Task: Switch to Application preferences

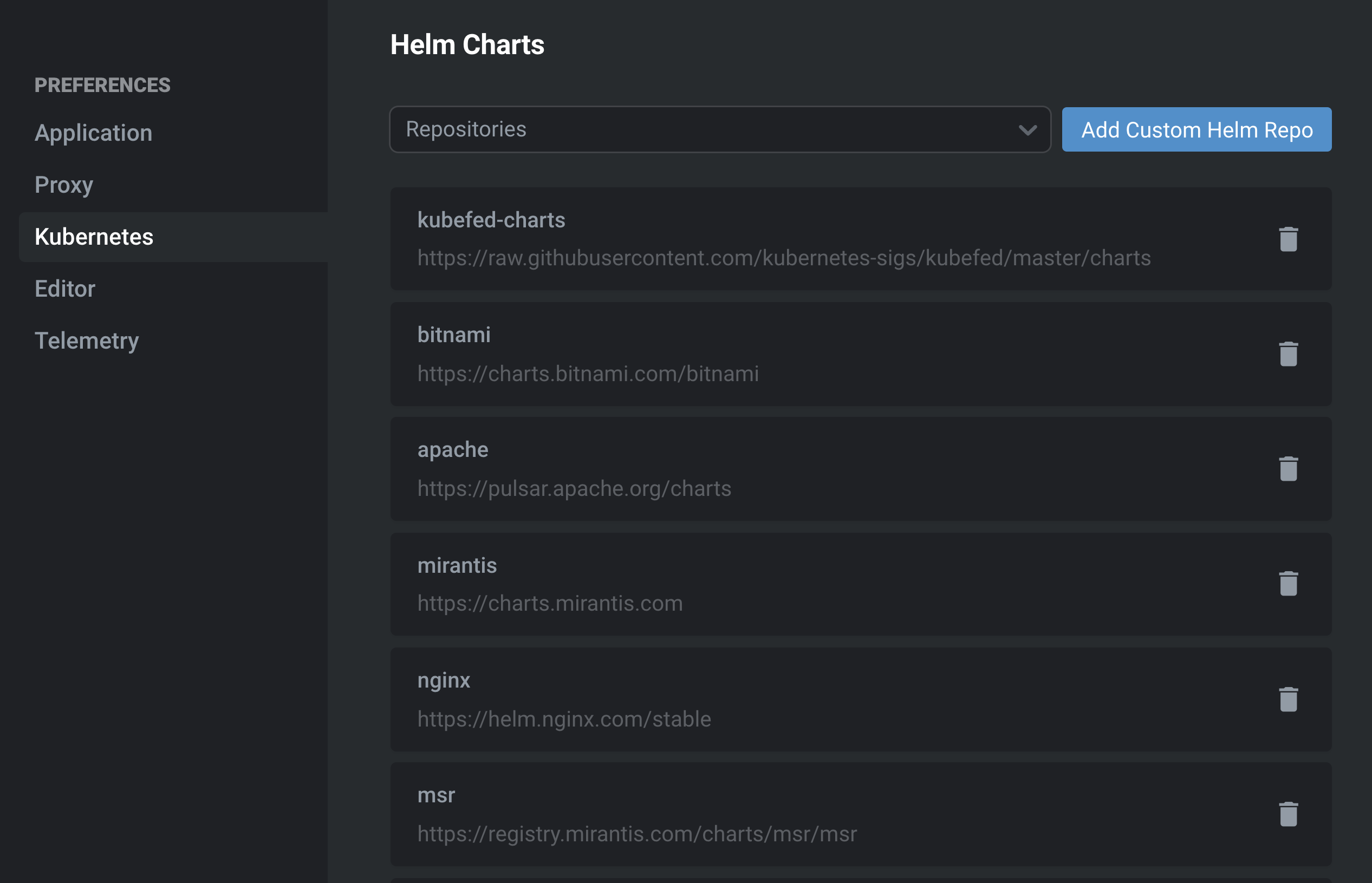Action: pyautogui.click(x=94, y=133)
